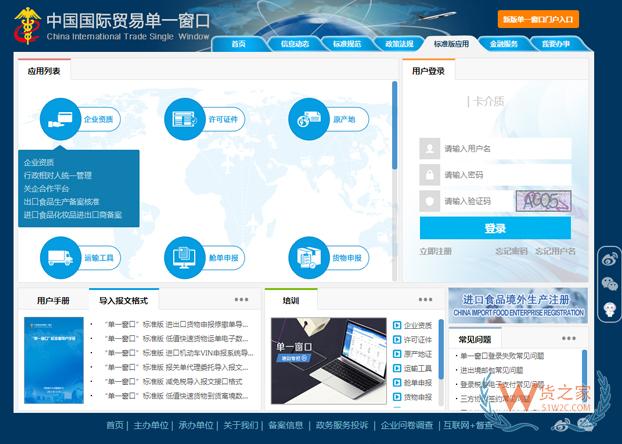
Task: Open the blue user manual cover thumbnail
Action: tap(54, 360)
